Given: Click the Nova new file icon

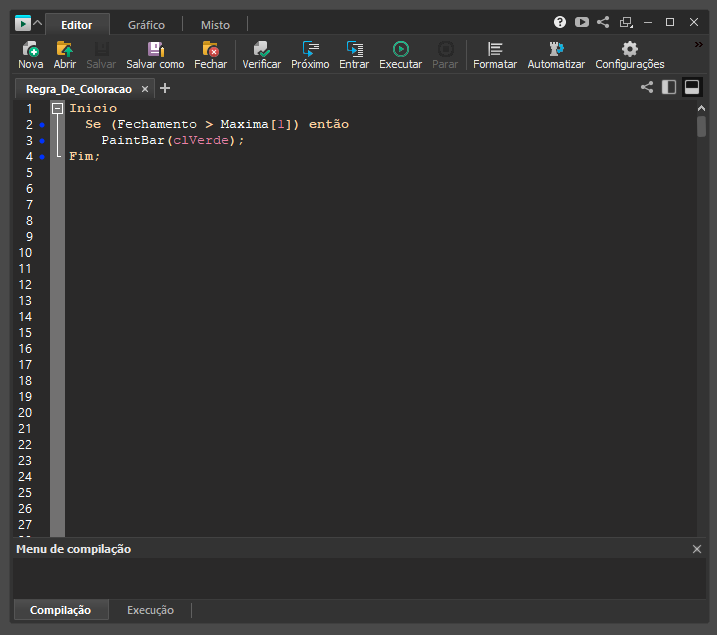Looking at the screenshot, I should [x=31, y=55].
